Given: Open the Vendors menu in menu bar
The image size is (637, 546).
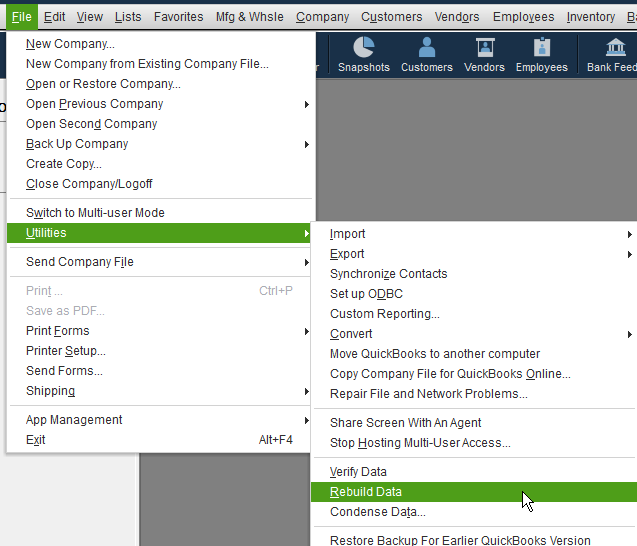Looking at the screenshot, I should 457,17.
